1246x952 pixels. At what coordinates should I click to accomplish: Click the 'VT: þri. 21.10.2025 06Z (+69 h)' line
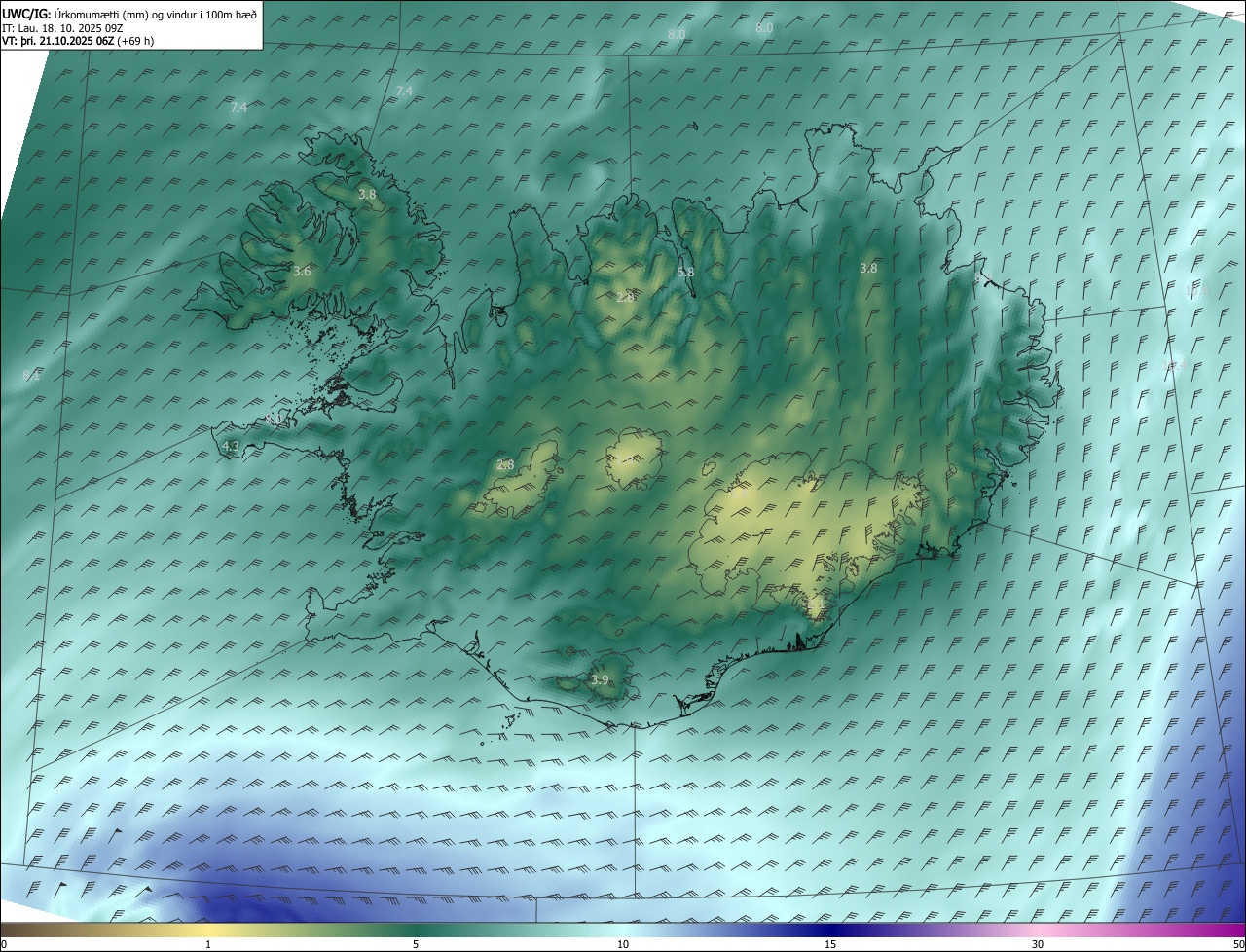[x=78, y=41]
